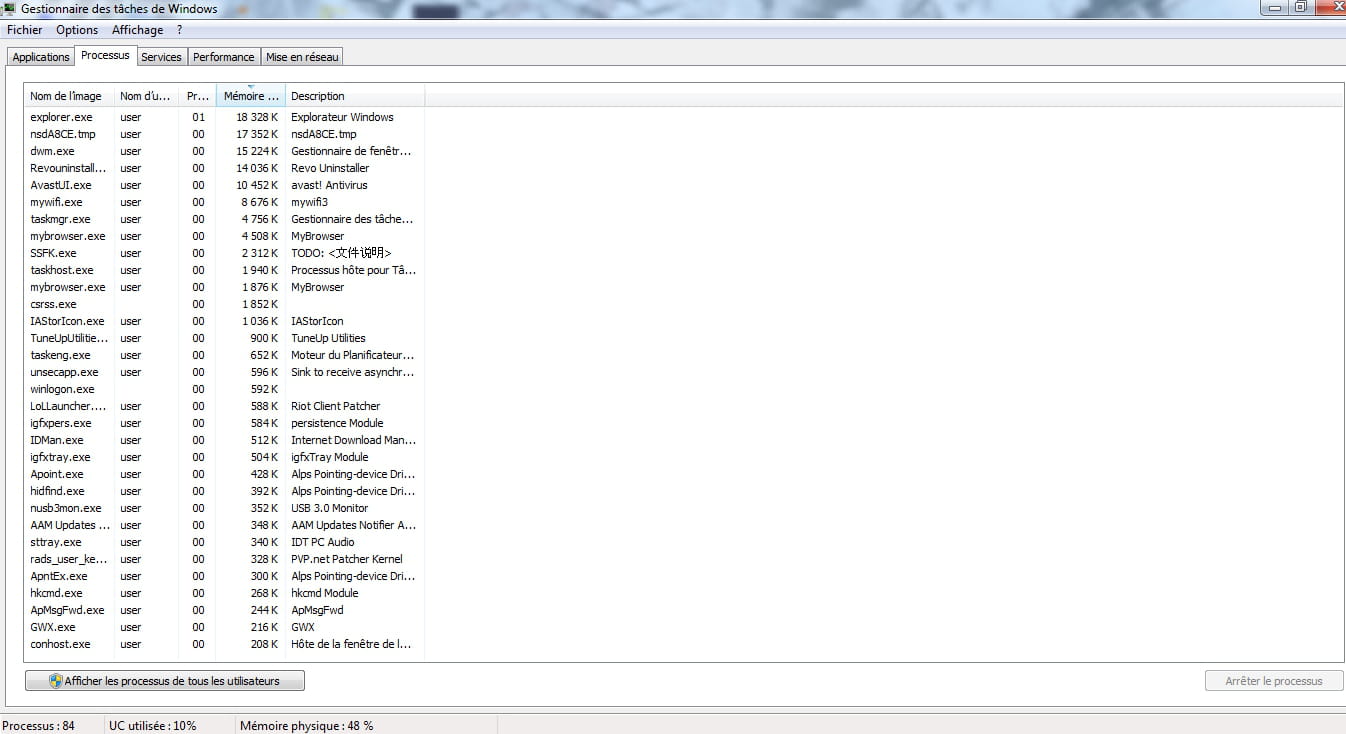
Task: Click UC utilisée : 10% status entry
Action: [153, 726]
